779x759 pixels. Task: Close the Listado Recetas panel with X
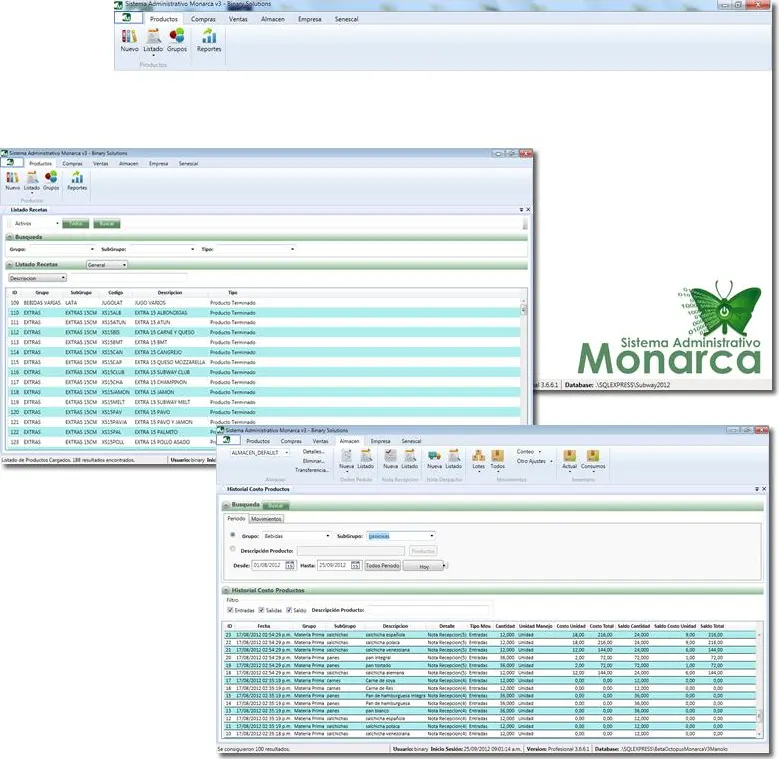coord(528,210)
